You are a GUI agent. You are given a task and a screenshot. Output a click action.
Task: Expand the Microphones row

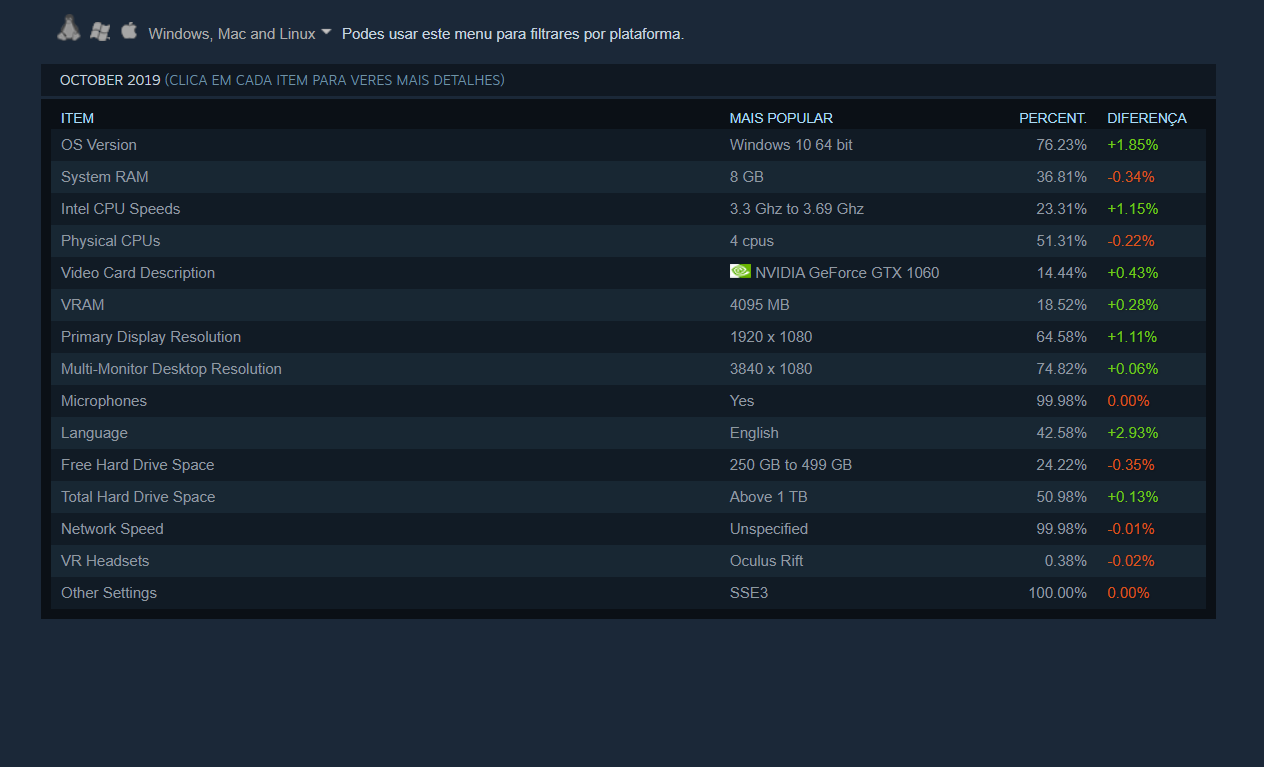point(628,401)
